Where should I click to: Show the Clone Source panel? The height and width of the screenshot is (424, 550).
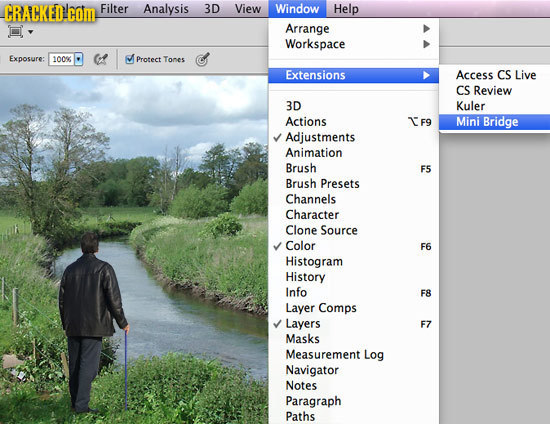(354, 230)
